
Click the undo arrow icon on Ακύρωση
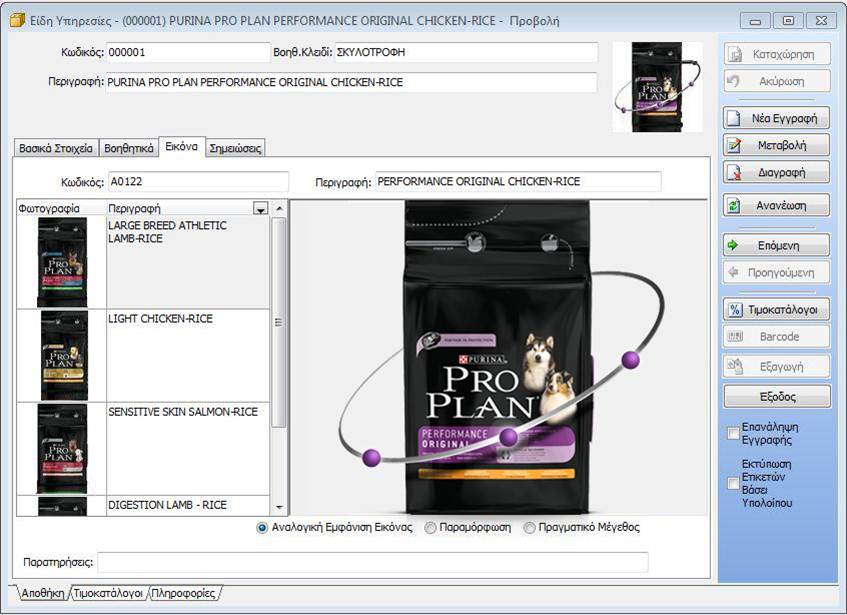click(734, 81)
